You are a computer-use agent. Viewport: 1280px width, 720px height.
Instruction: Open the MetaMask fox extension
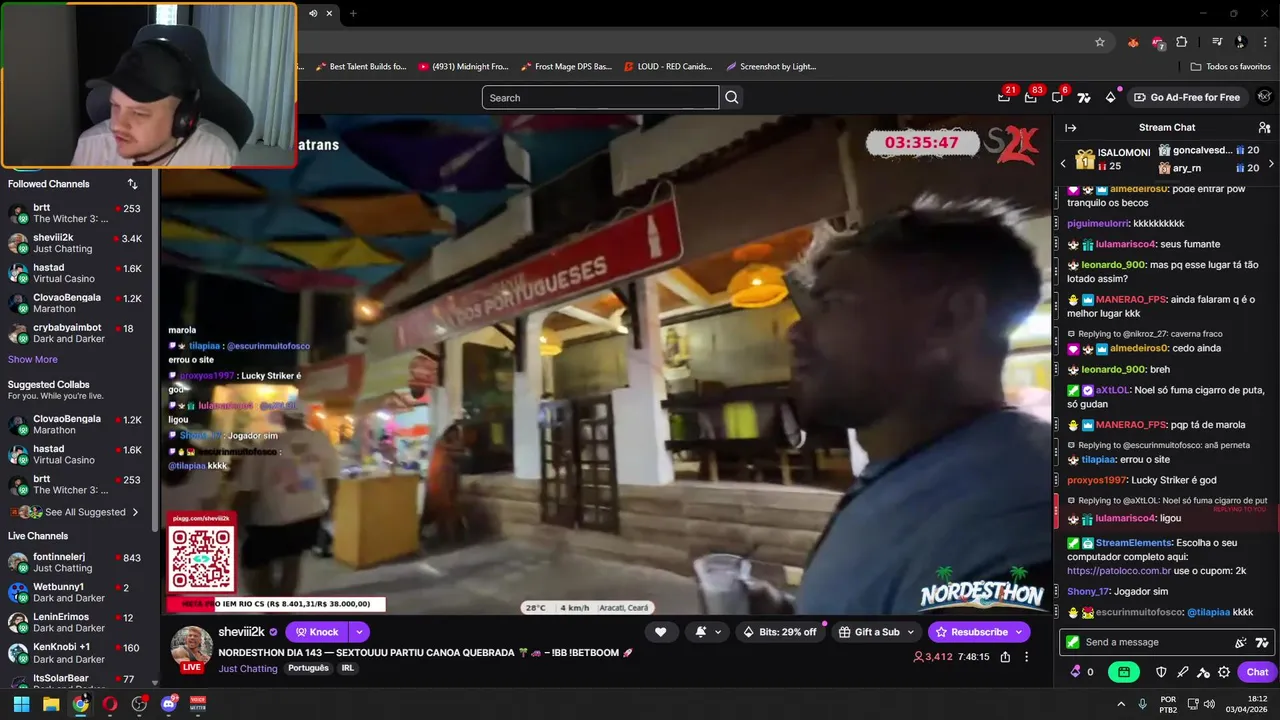[x=1133, y=42]
